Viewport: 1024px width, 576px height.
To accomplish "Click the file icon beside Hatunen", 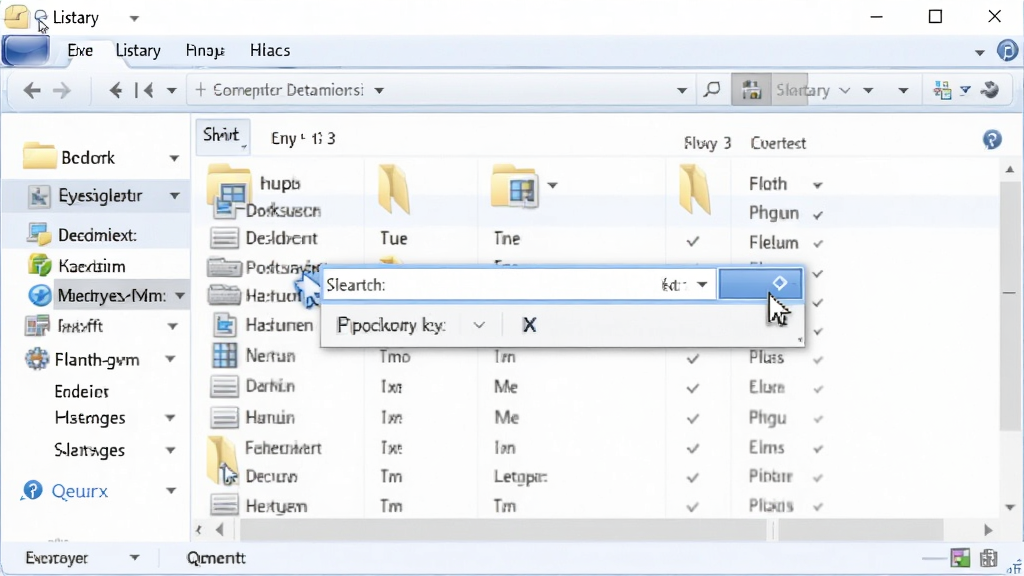I will tap(225, 325).
